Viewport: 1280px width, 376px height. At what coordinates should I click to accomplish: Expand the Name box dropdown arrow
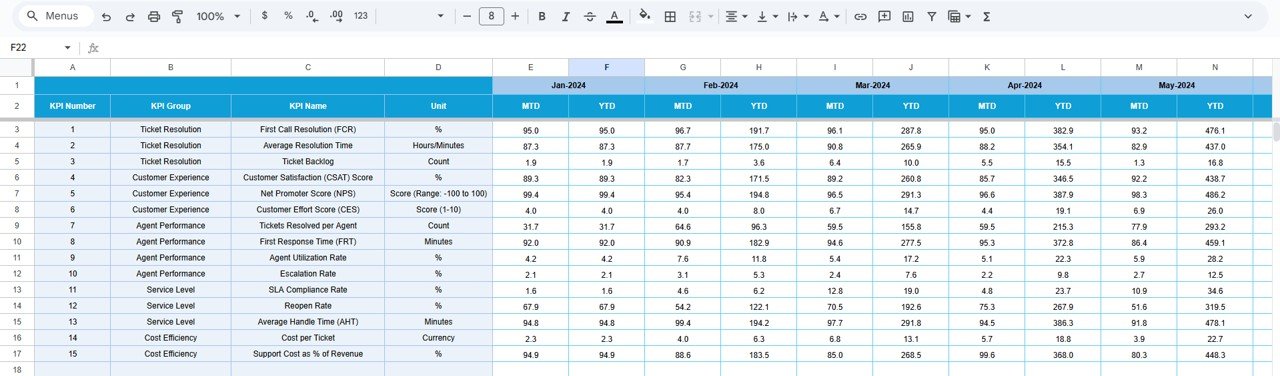coord(68,47)
